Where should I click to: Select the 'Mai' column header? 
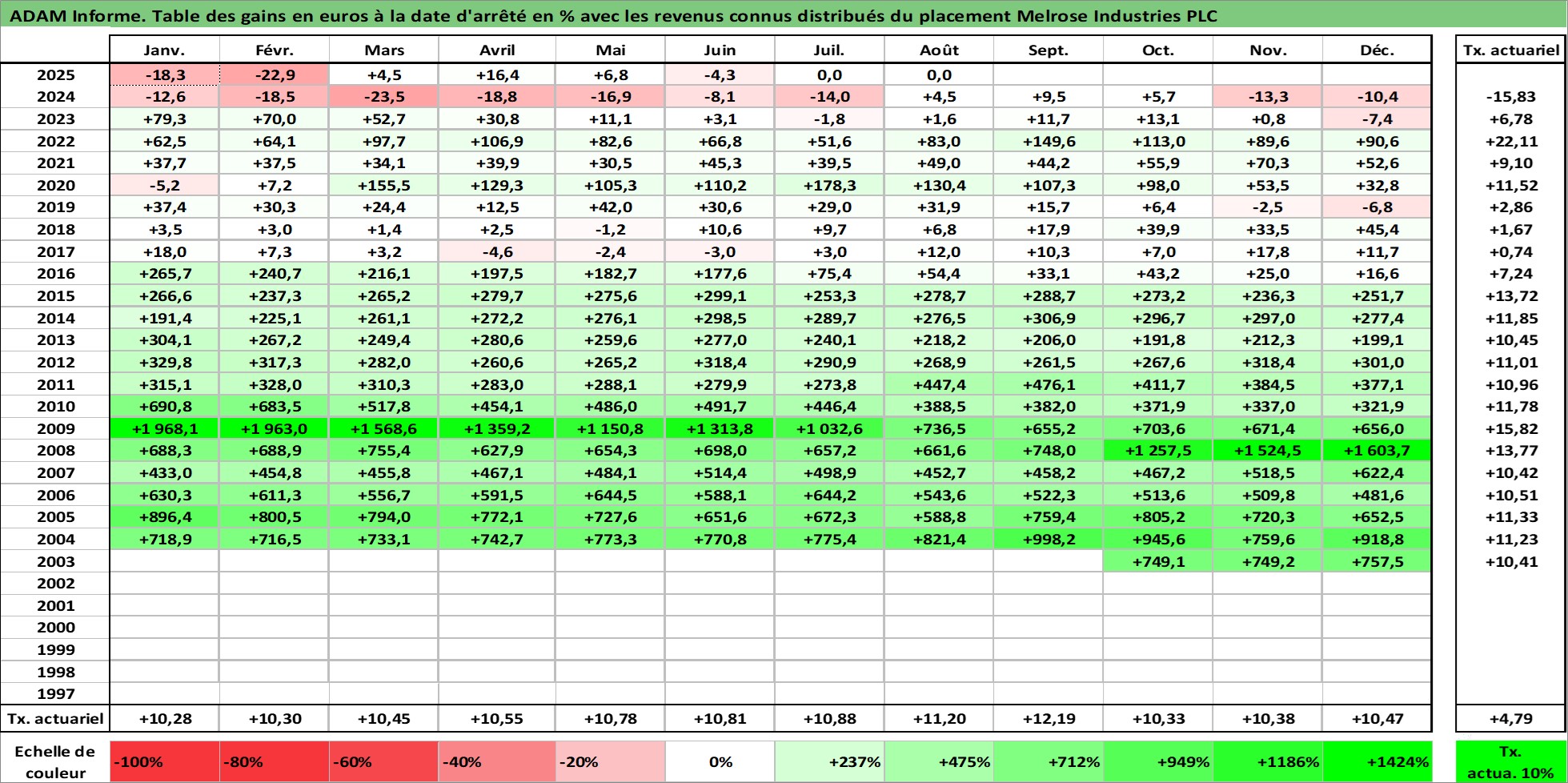click(610, 50)
